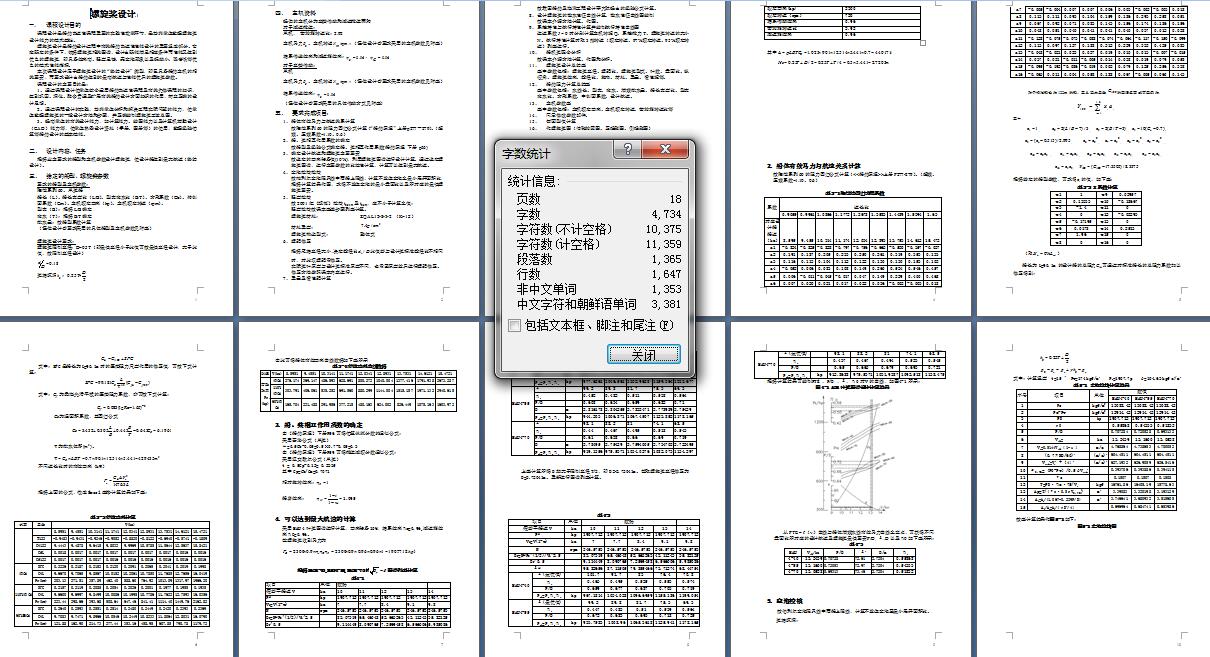This screenshot has width=1210, height=657.
Task: Click the second page in the bottom row
Action: [x=357, y=491]
